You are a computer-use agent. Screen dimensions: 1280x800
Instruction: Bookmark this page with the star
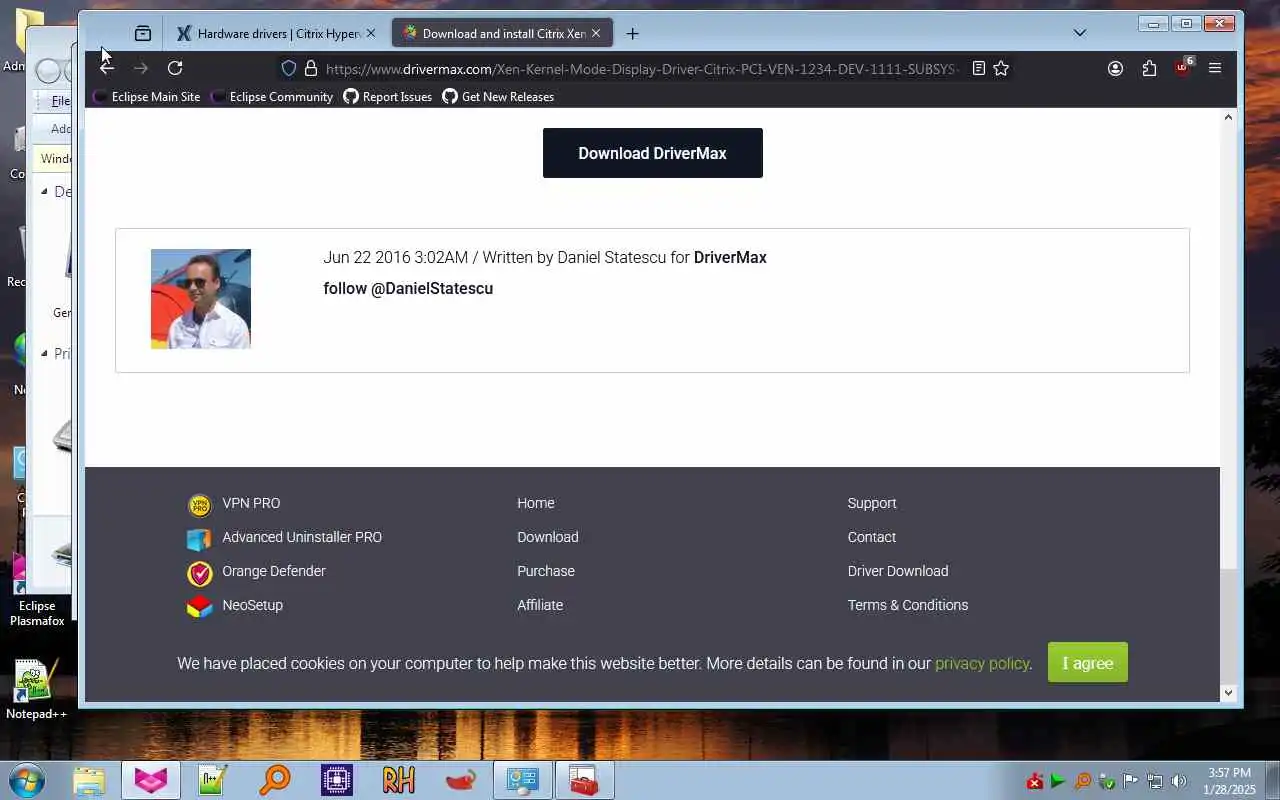1001,68
